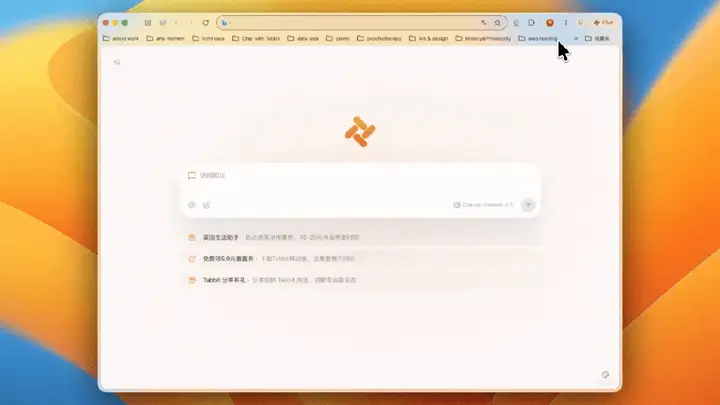The image size is (720, 405).
Task: Expand hidden bookmarks with the chevron
Action: coord(575,39)
